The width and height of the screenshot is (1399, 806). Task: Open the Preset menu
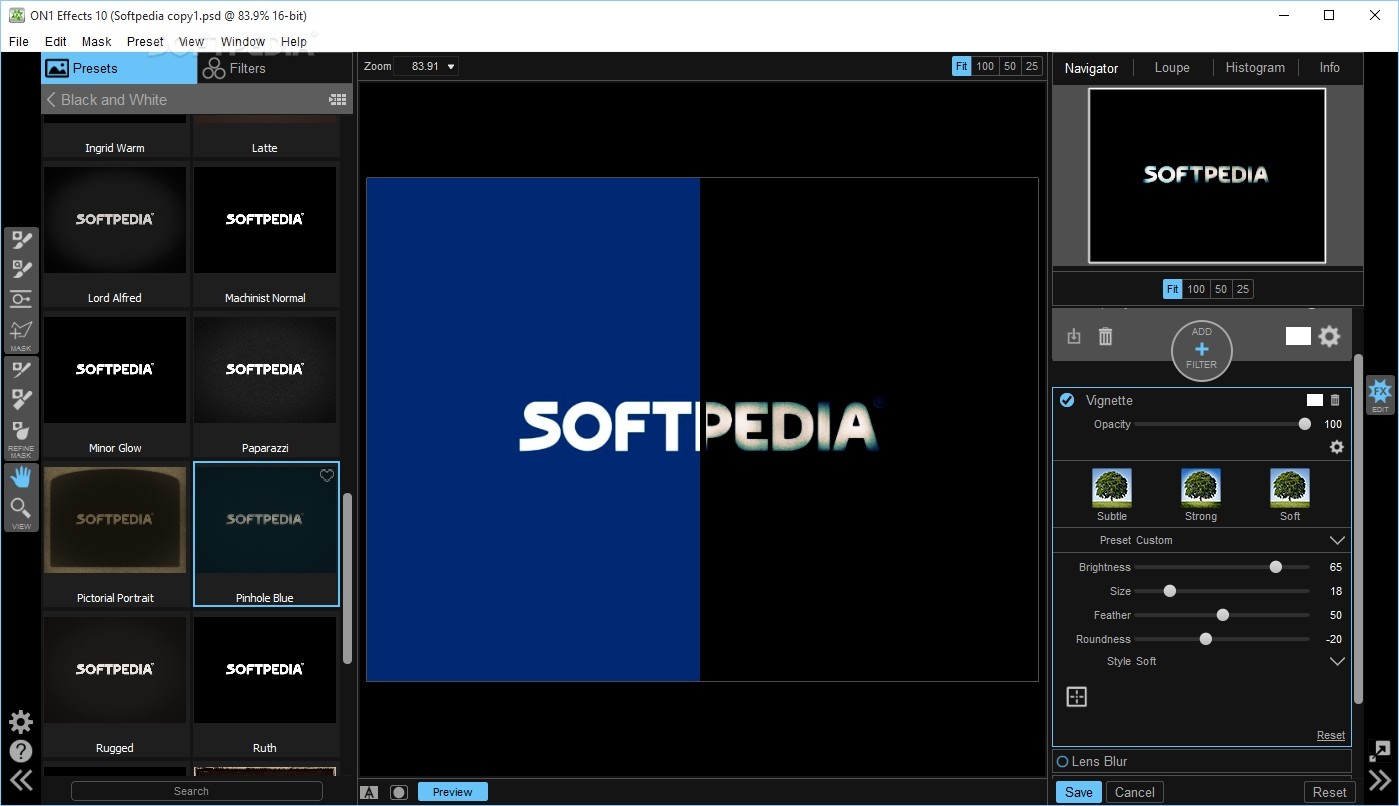145,41
